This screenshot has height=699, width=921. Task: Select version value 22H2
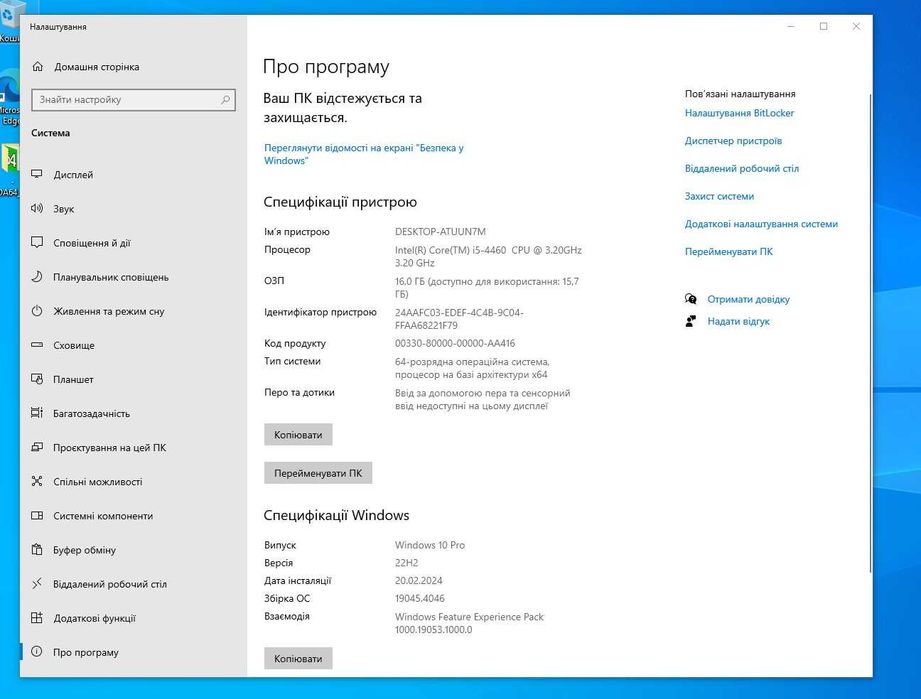(x=406, y=563)
